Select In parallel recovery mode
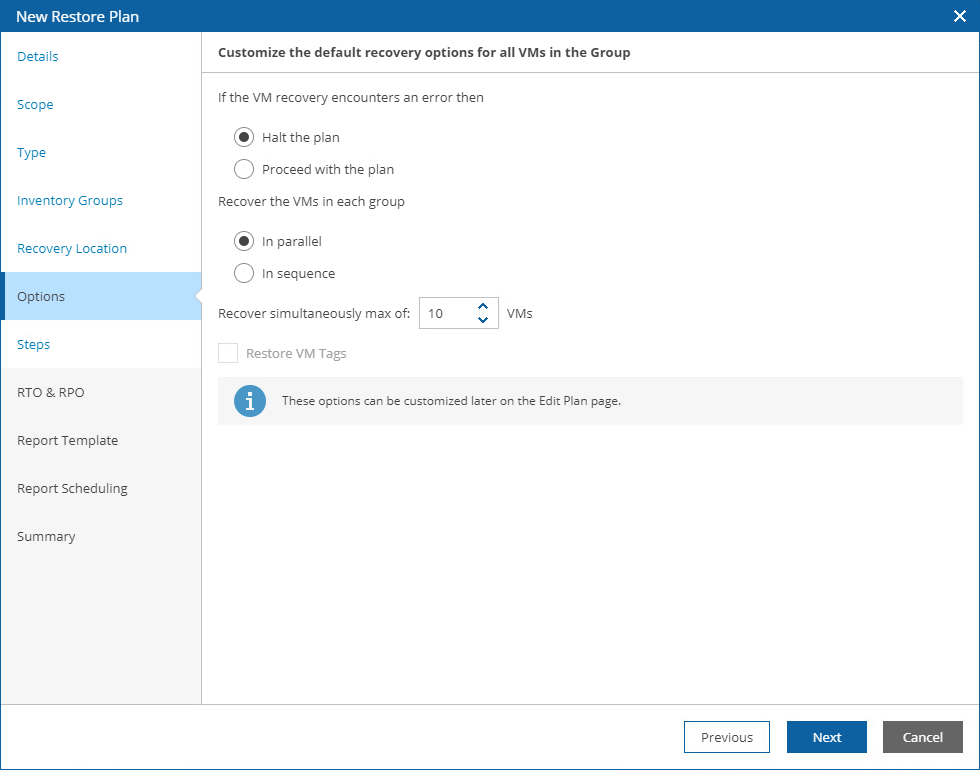 (243, 241)
